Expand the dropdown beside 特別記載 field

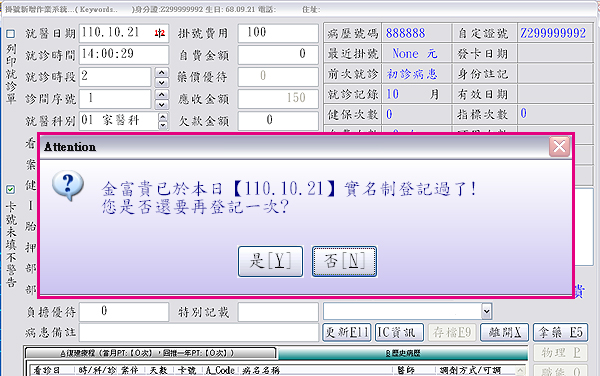coord(486,311)
